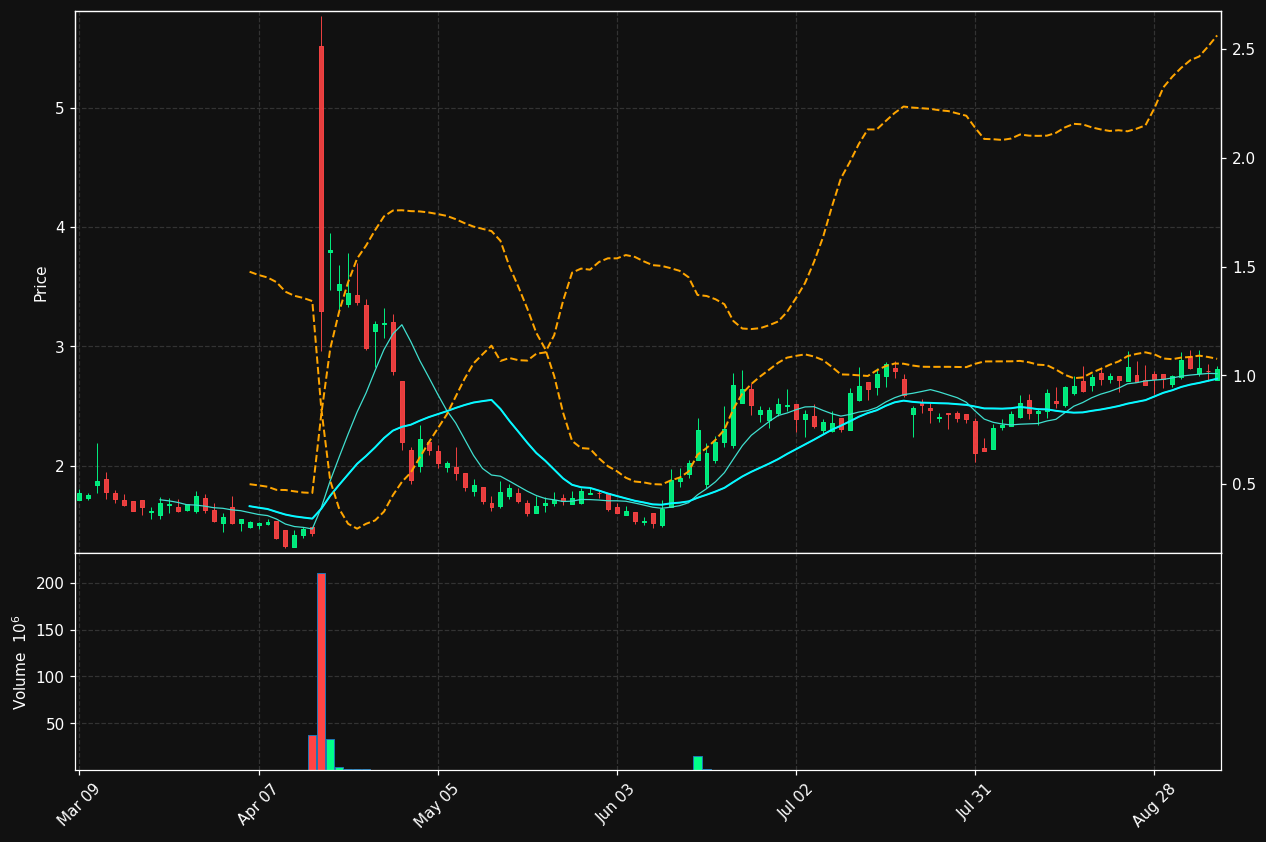Click the price tick label '4'
1266x842 pixels.
pyautogui.click(x=59, y=227)
